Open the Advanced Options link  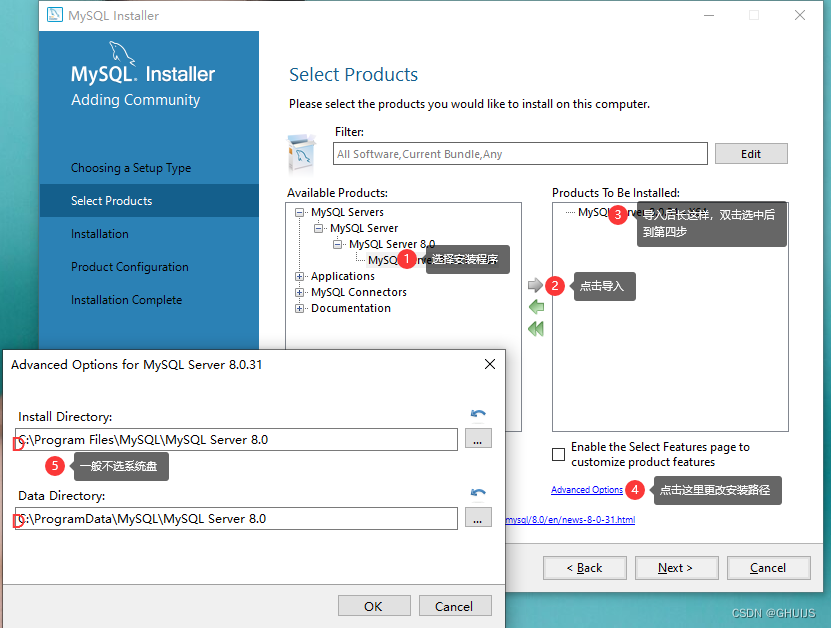pos(587,490)
